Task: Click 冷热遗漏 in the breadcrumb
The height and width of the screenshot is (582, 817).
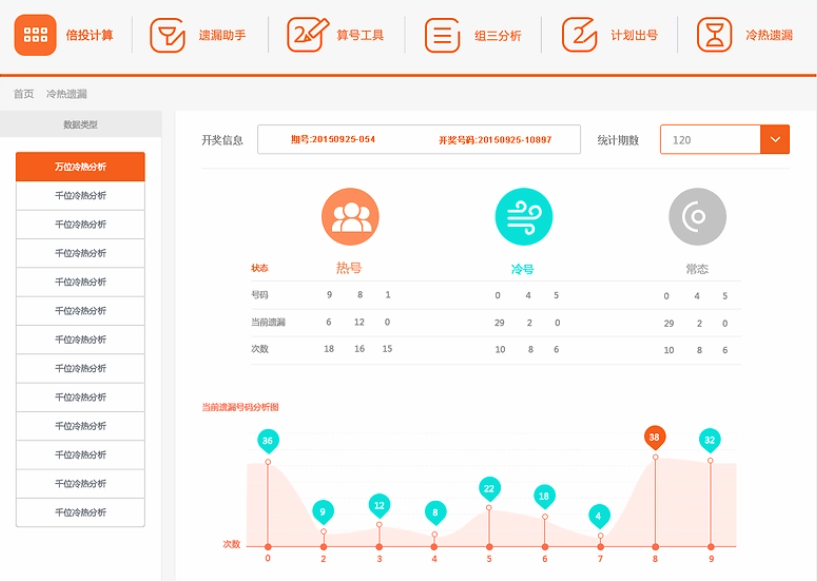Action: (x=67, y=94)
